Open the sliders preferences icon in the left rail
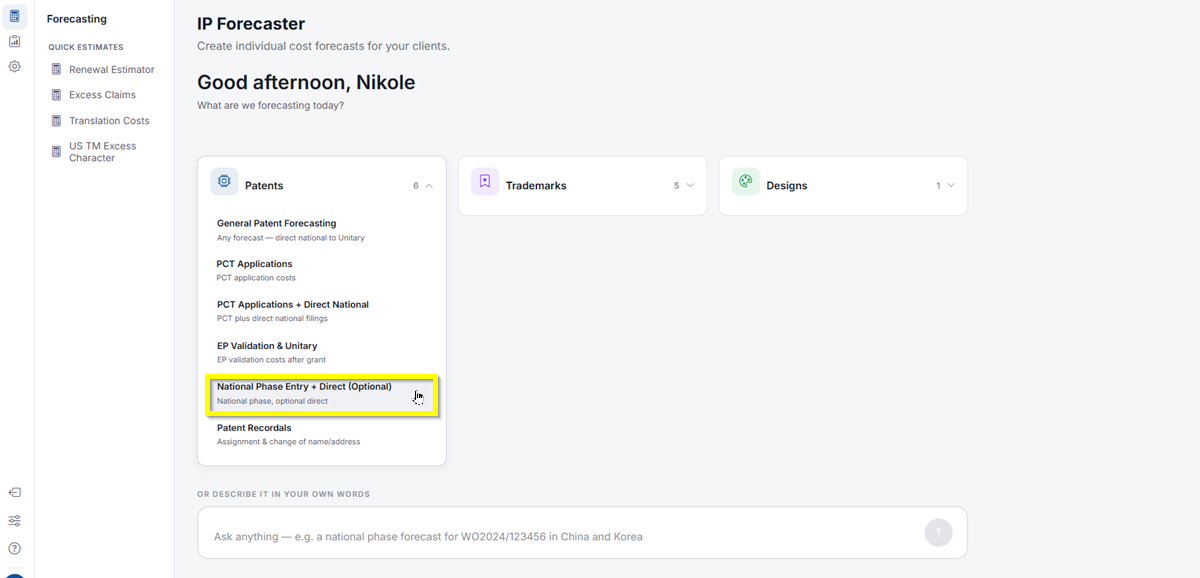1200x578 pixels. click(x=14, y=521)
